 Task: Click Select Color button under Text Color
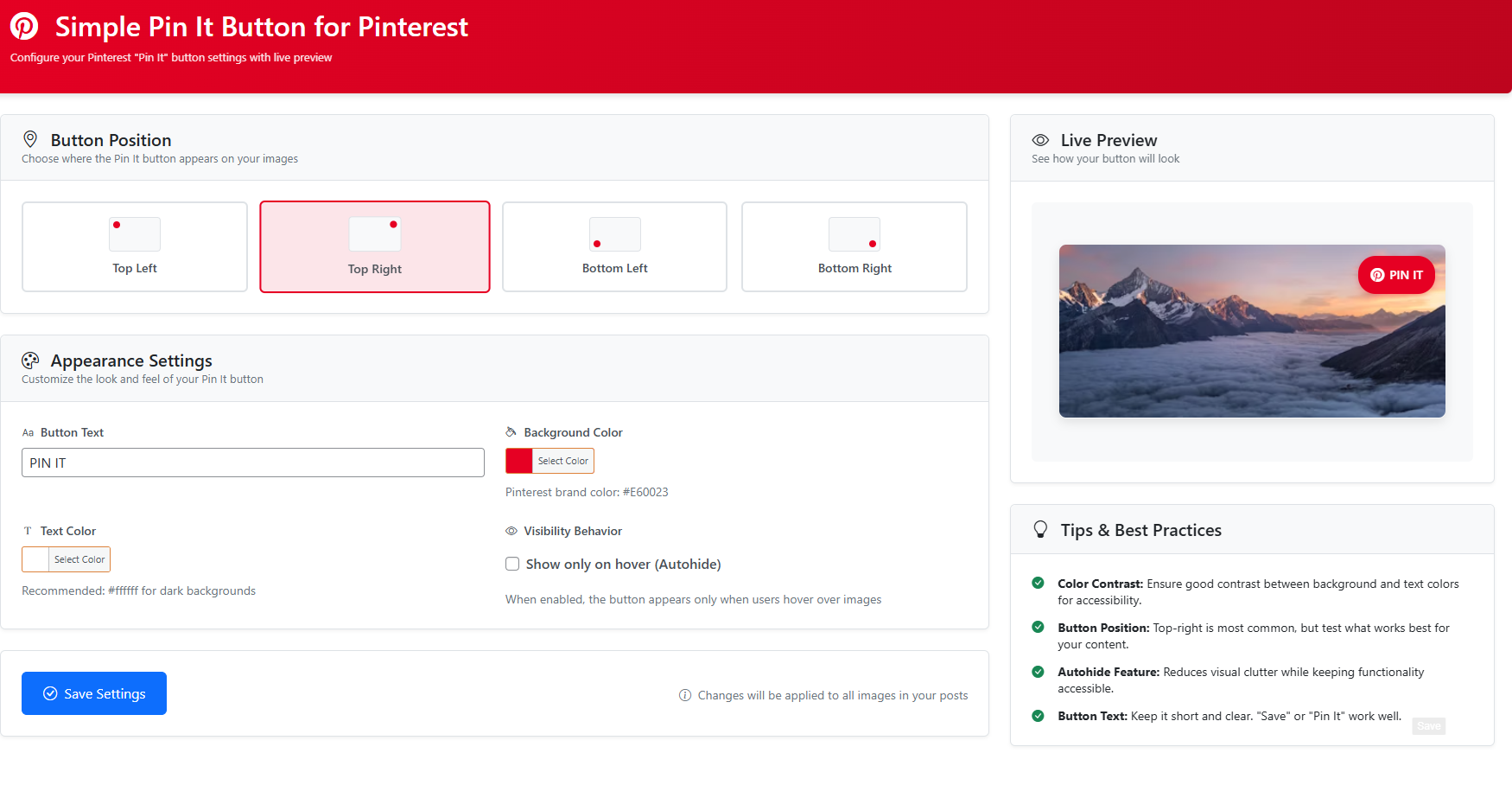(79, 559)
